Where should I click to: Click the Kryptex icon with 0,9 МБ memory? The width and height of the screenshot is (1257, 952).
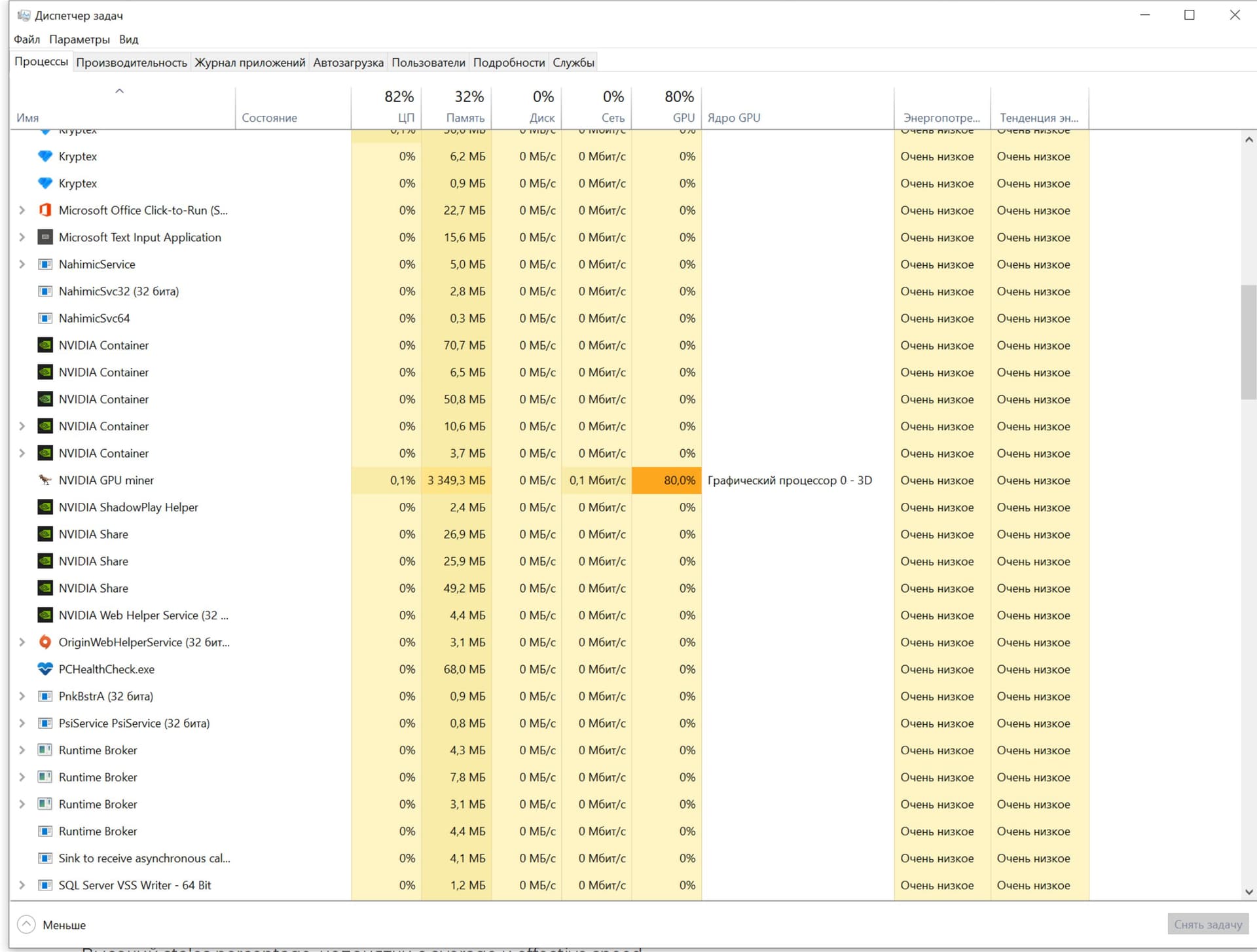(x=45, y=183)
